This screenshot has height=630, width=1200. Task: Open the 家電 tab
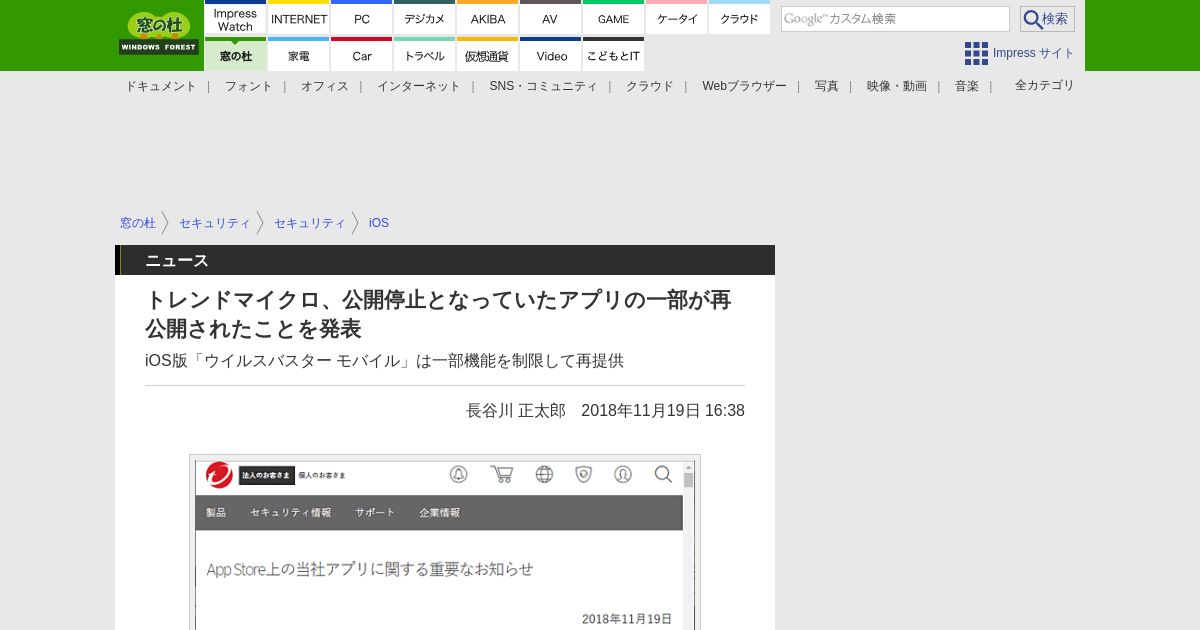click(x=299, y=56)
